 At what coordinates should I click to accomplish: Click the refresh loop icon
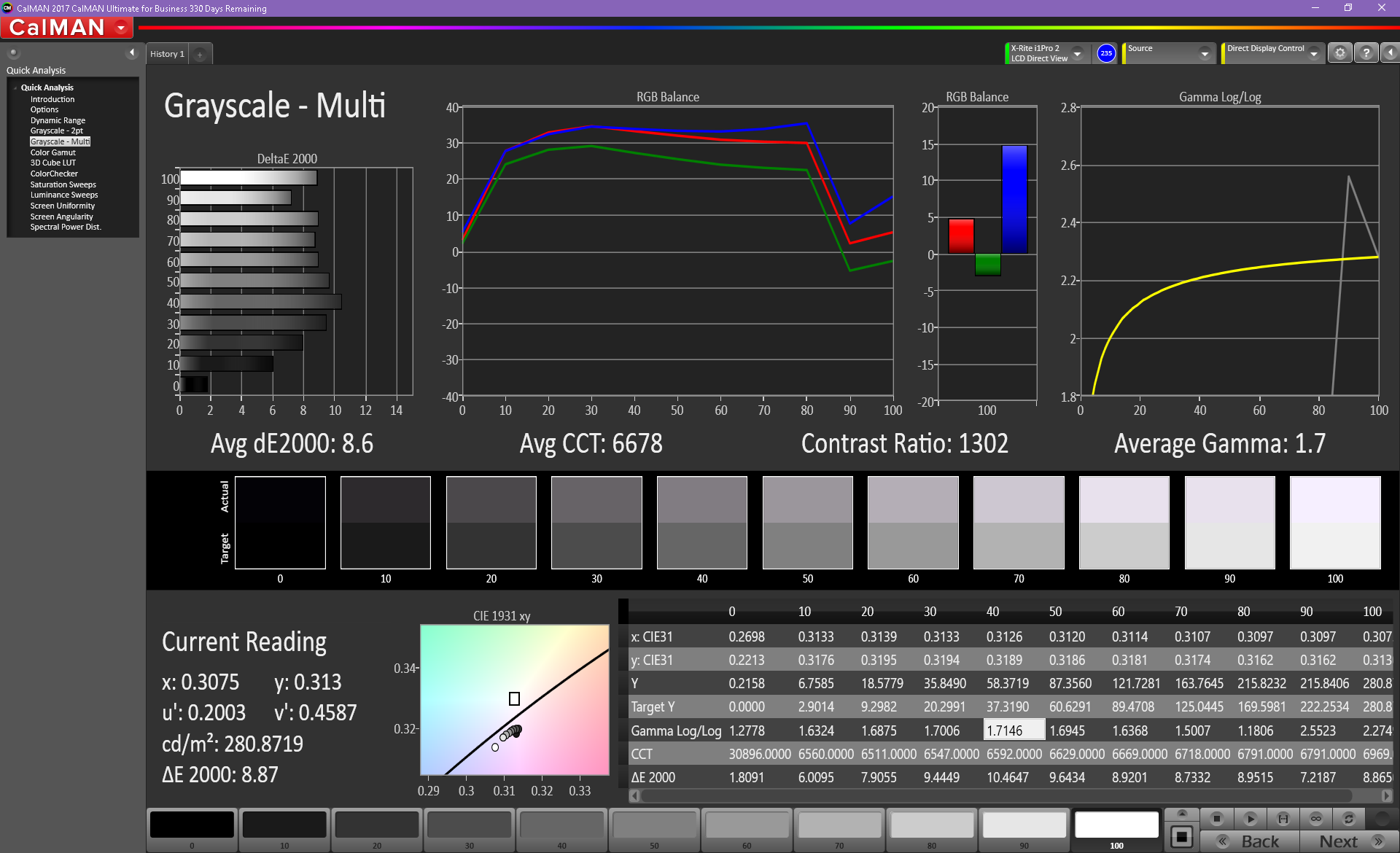(1349, 819)
